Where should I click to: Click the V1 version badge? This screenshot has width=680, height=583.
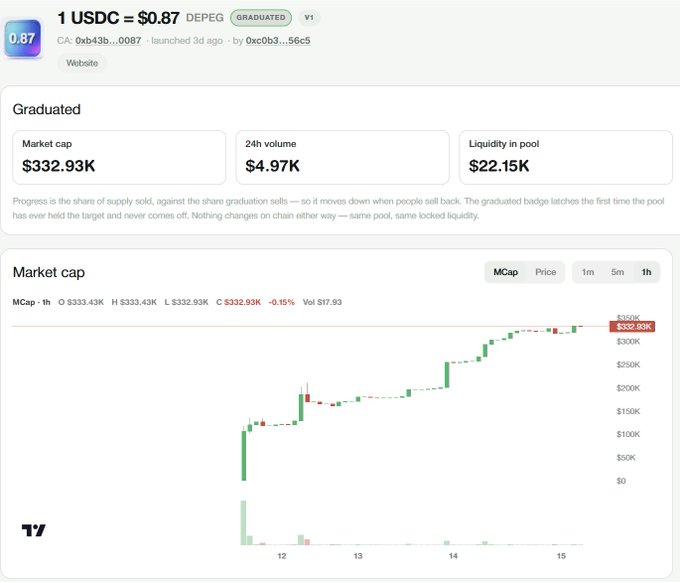(309, 18)
